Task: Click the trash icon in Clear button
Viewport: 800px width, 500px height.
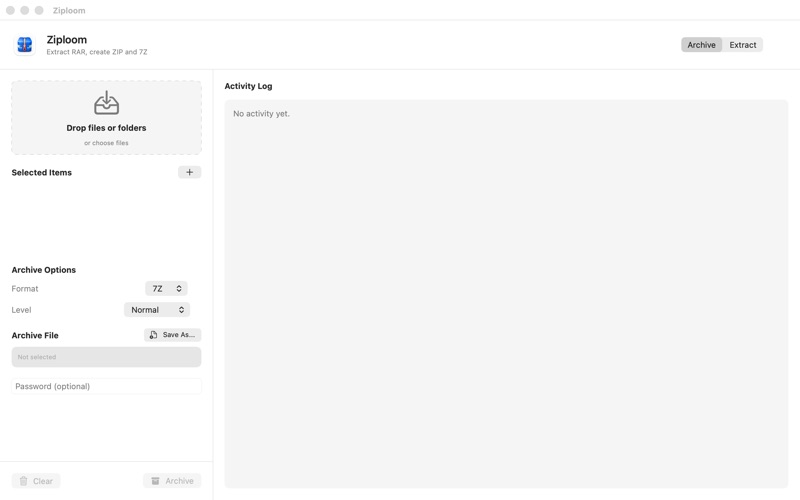Action: point(23,481)
